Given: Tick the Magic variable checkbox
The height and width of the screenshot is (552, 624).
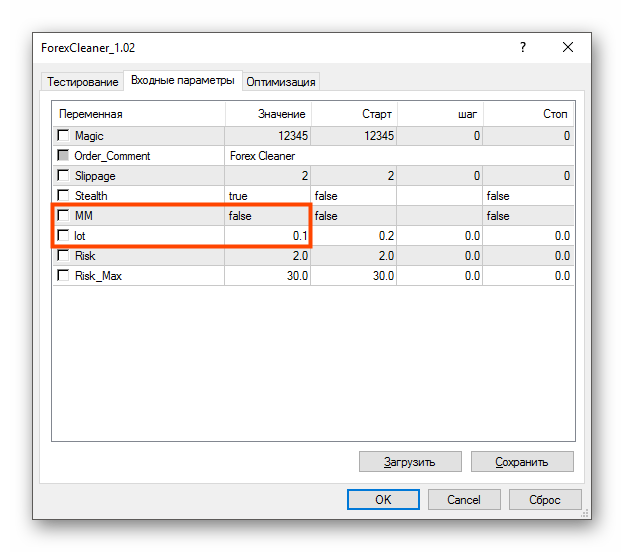Looking at the screenshot, I should tap(63, 135).
